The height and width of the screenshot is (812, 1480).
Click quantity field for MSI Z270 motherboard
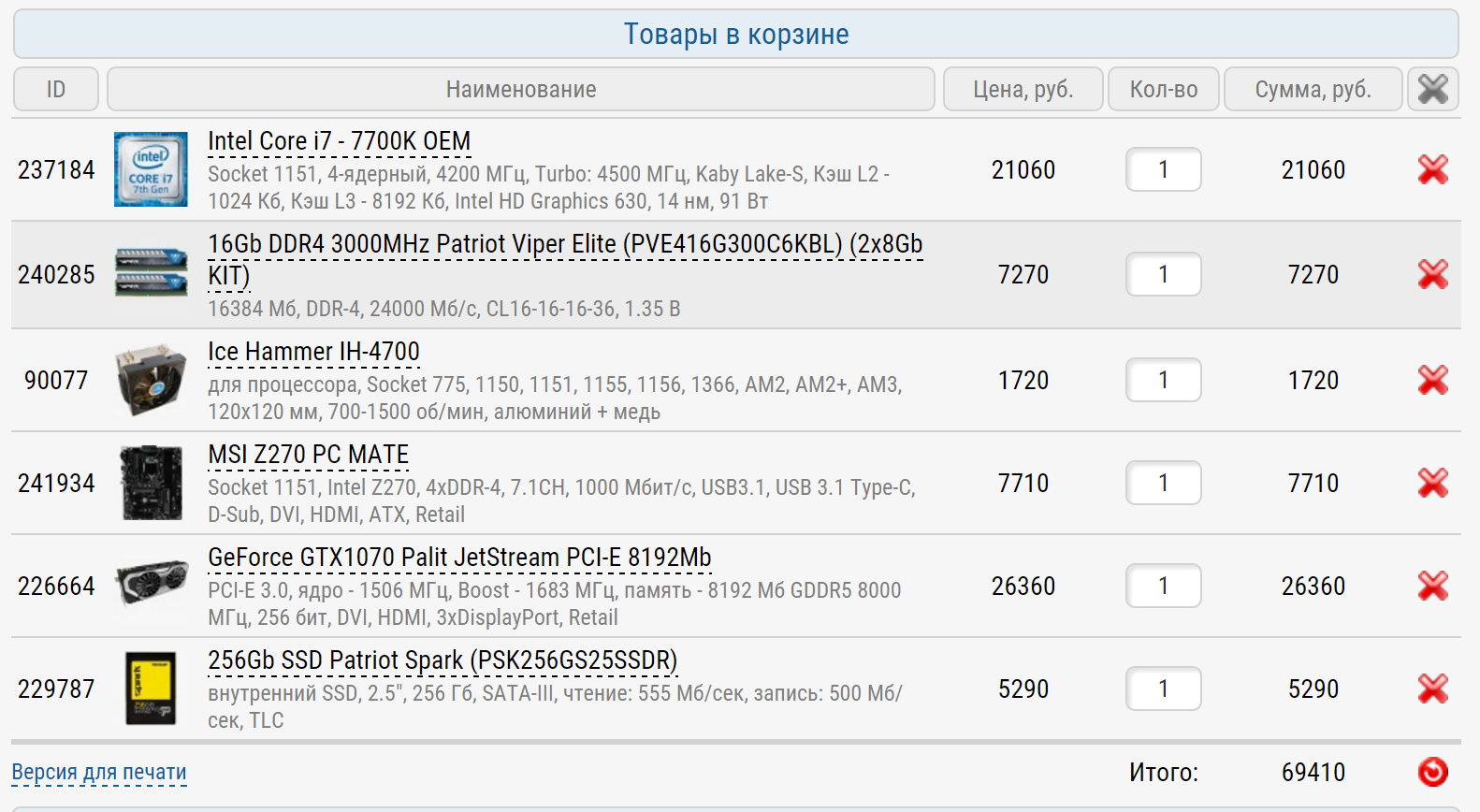tap(1164, 483)
